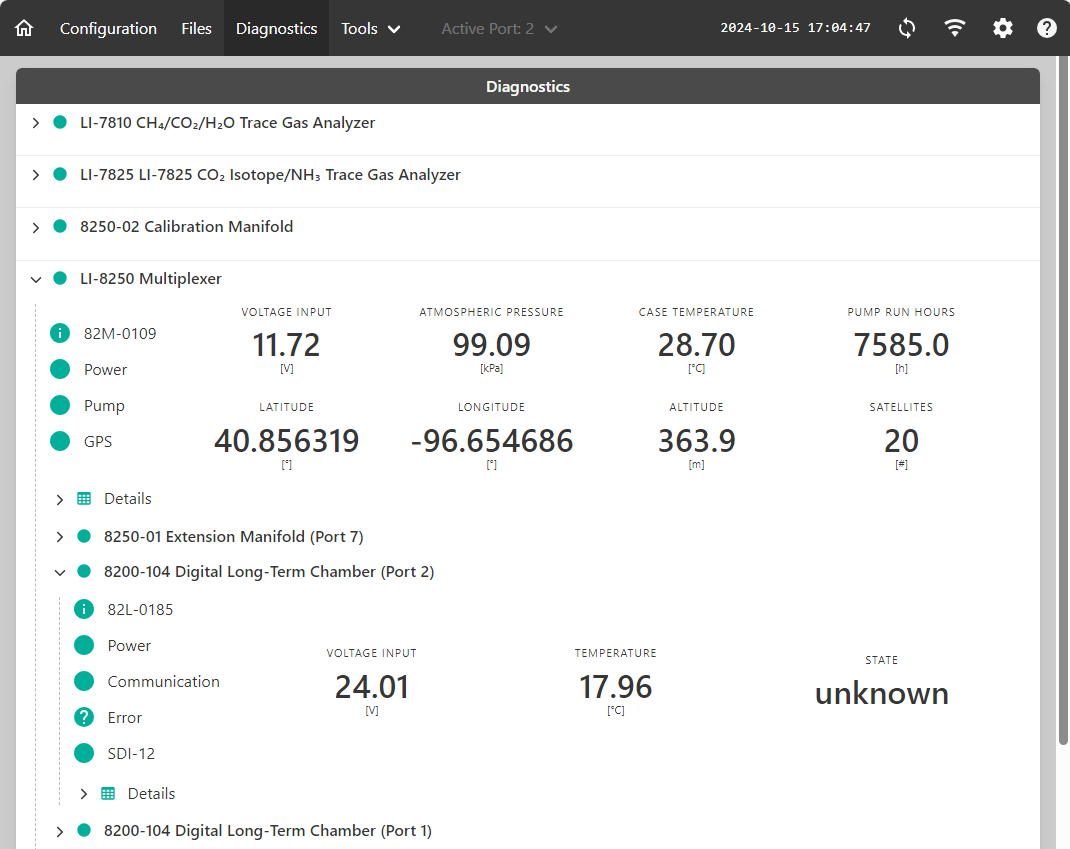
Task: Click the Pump status dot
Action: 60,405
